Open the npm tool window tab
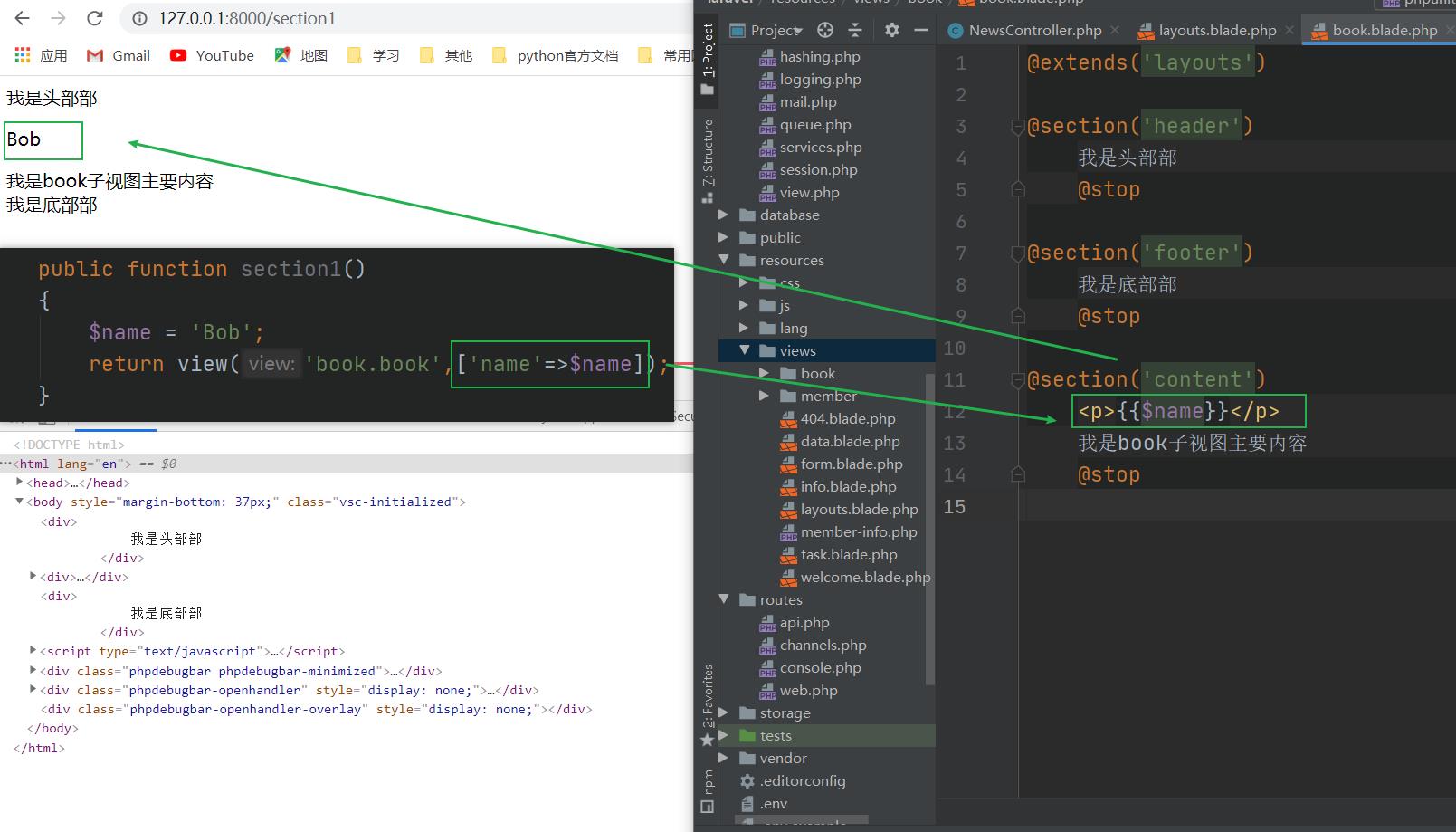1456x832 pixels. tap(708, 791)
